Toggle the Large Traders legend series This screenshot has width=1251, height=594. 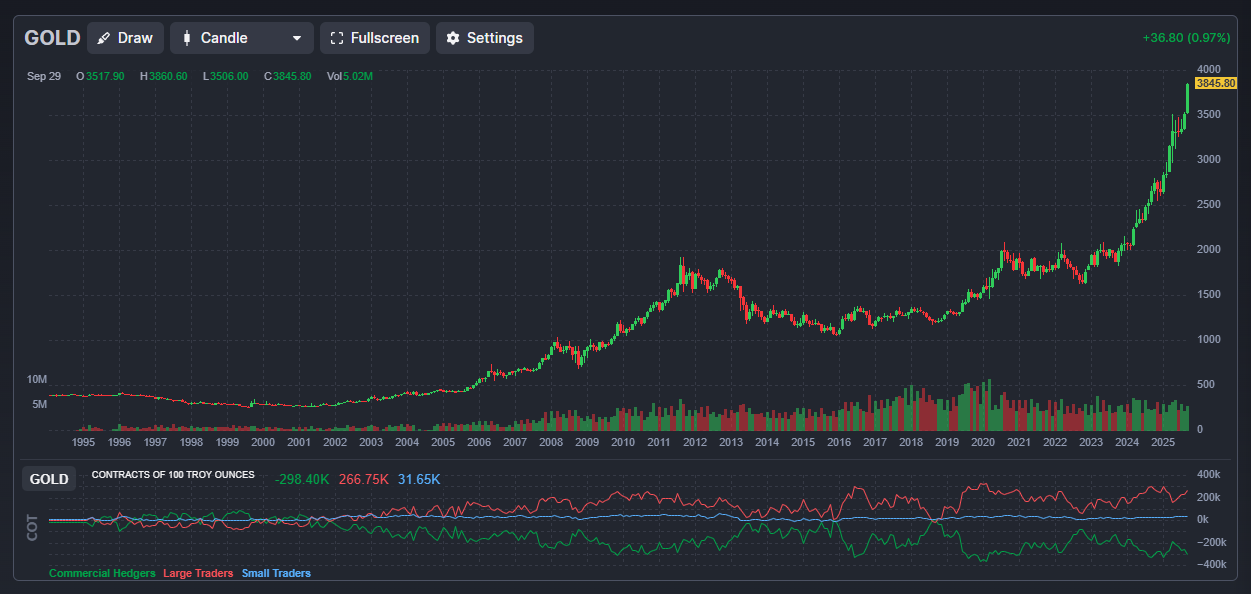click(x=198, y=573)
